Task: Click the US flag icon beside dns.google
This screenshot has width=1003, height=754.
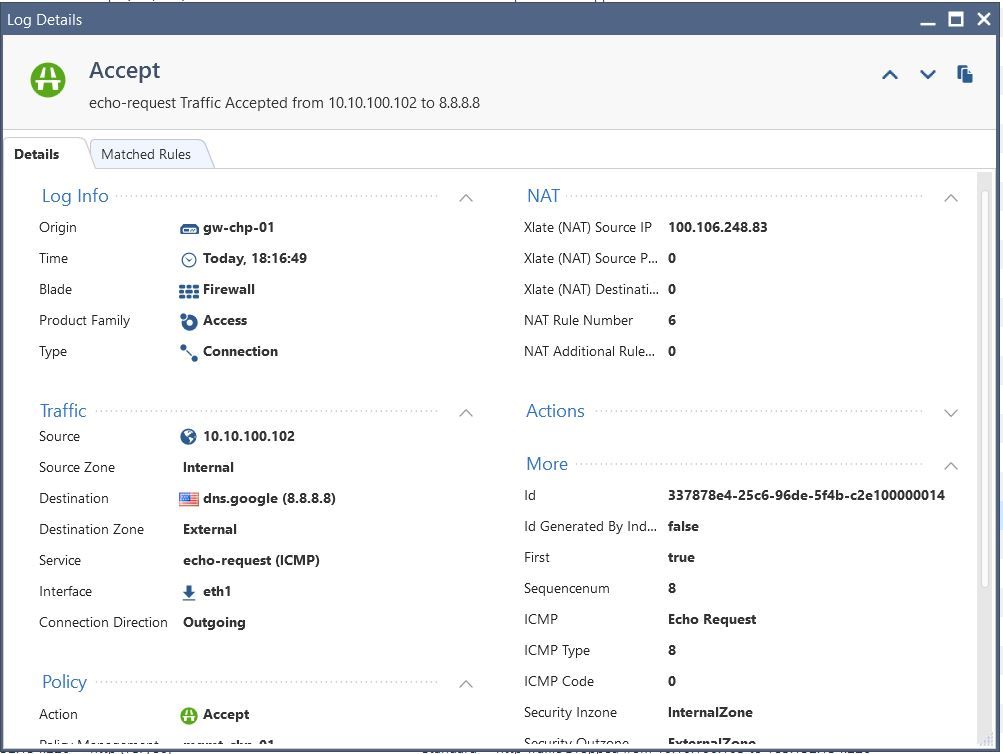Action: coord(189,499)
